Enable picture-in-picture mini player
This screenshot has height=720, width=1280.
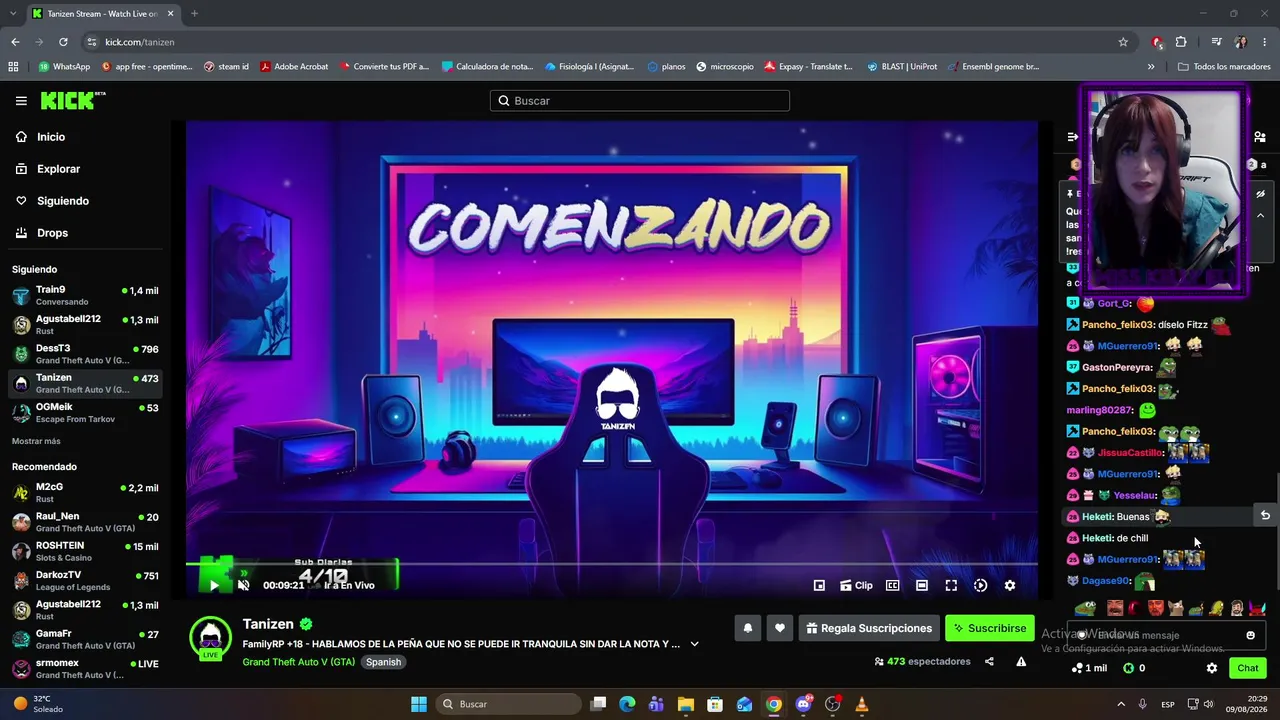point(819,586)
